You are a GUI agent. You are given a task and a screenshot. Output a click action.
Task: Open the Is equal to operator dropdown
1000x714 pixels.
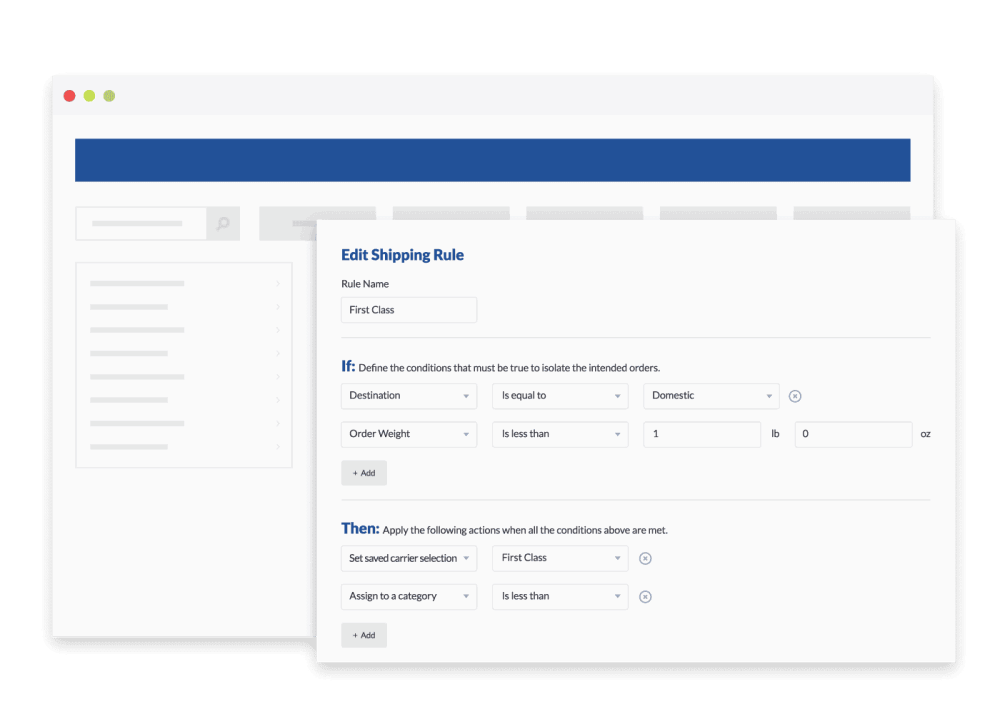click(x=560, y=396)
